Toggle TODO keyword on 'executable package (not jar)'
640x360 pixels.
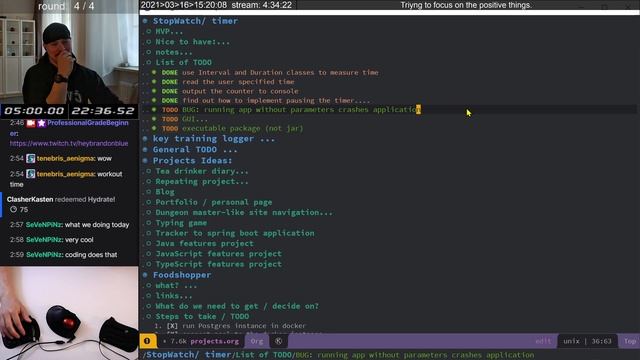(170, 129)
